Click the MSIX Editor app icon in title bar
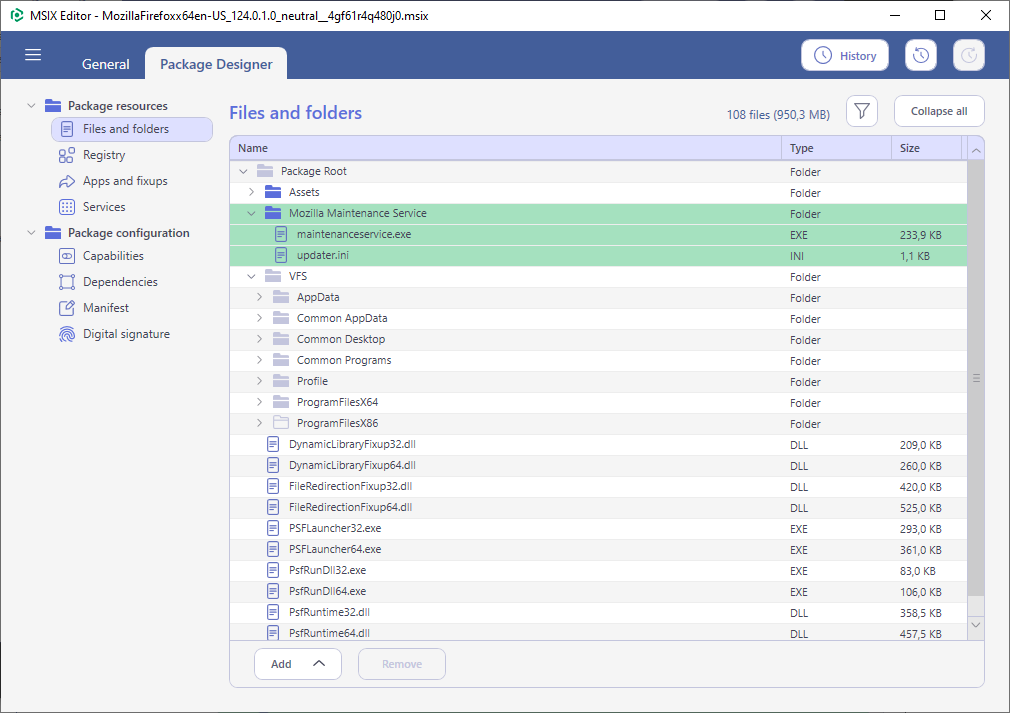Viewport: 1010px width, 713px height. (x=17, y=15)
